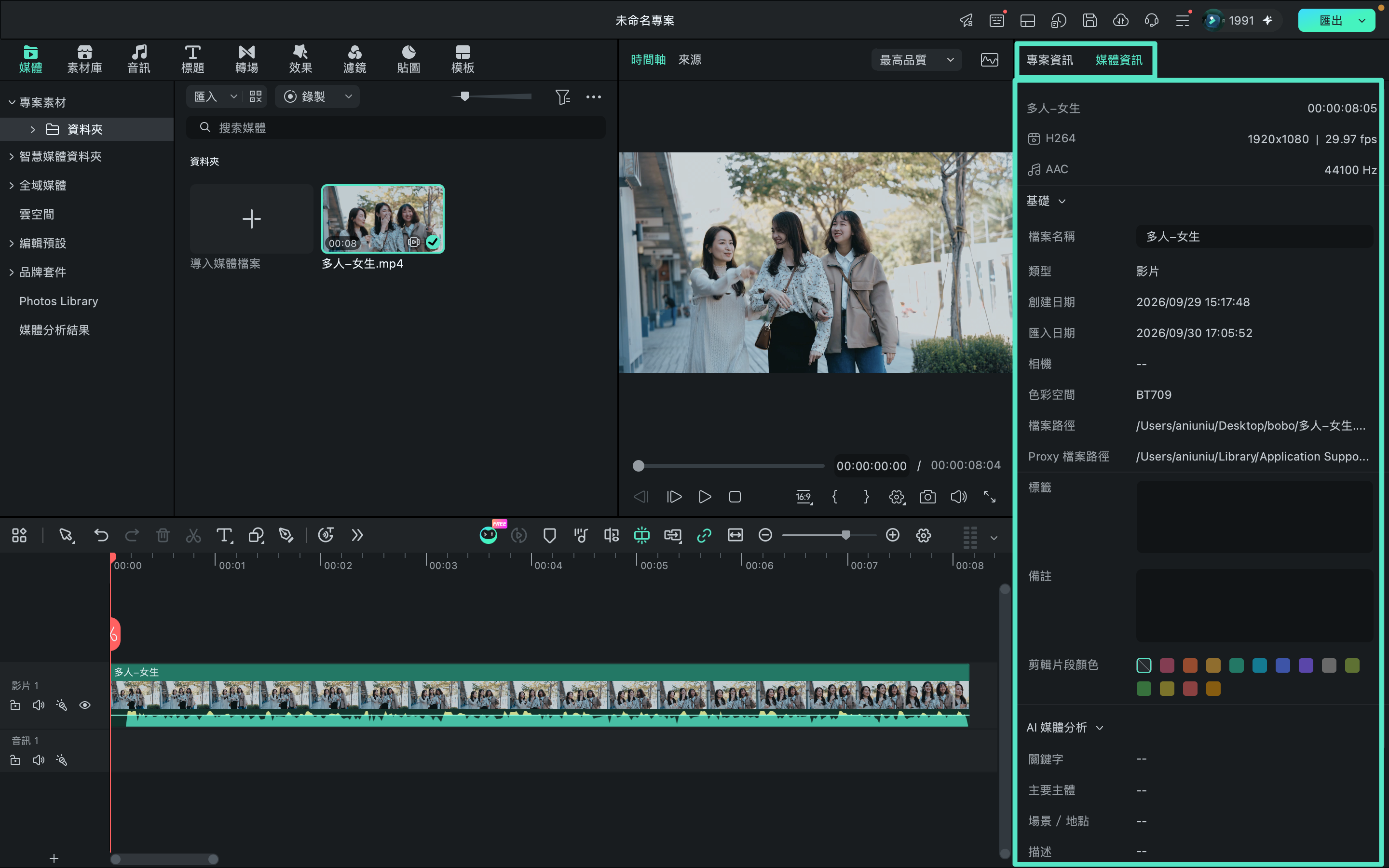Zoom out timeline with minus circle icon
This screenshot has width=1389, height=868.
point(765,535)
